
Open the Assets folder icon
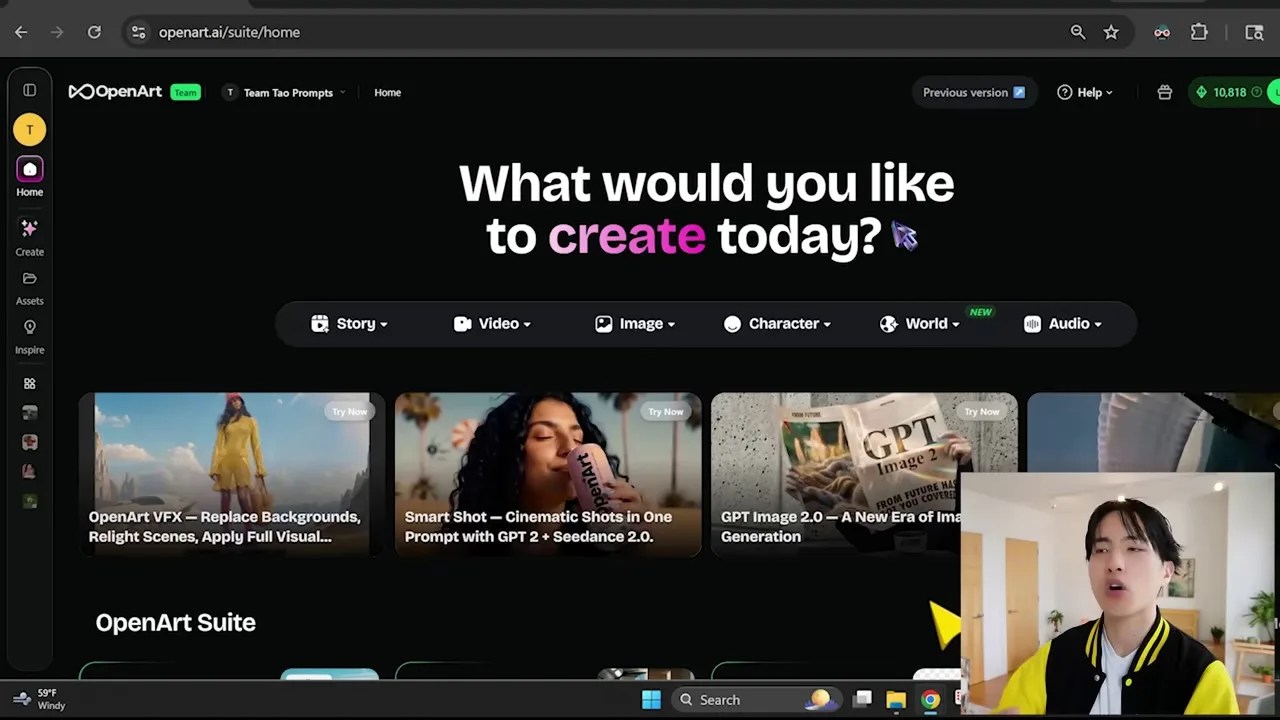(29, 278)
